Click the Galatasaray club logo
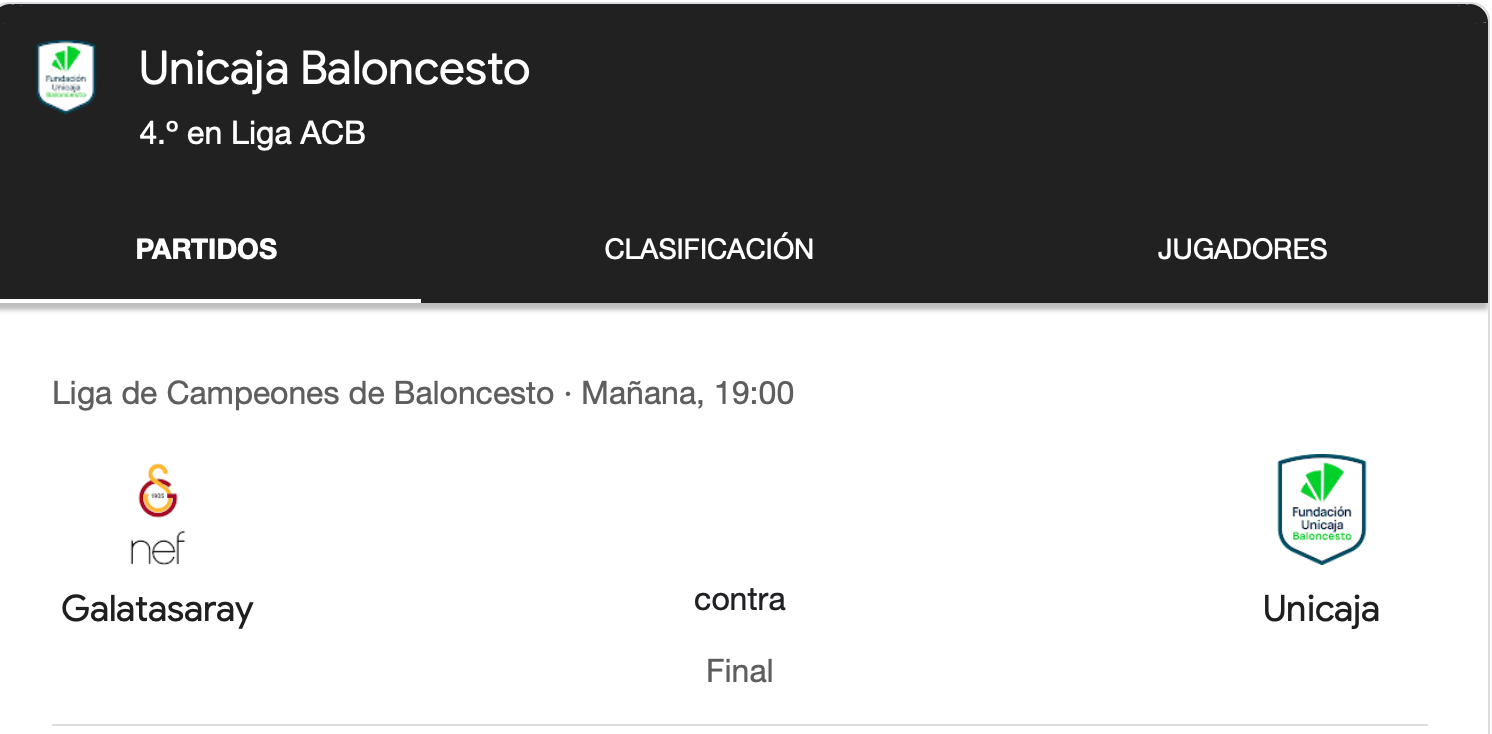Image resolution: width=1492 pixels, height=734 pixels. (x=158, y=490)
